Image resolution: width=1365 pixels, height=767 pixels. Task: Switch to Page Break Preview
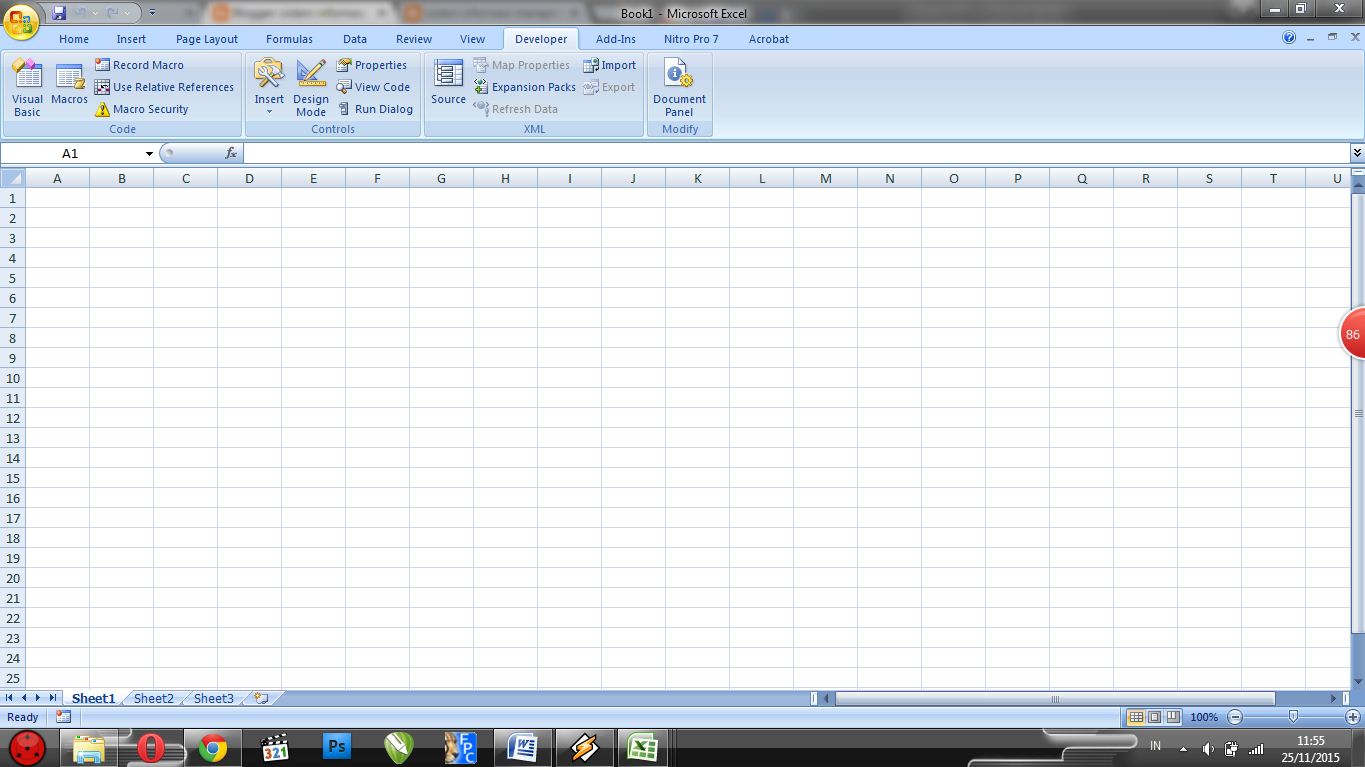[1173, 717]
